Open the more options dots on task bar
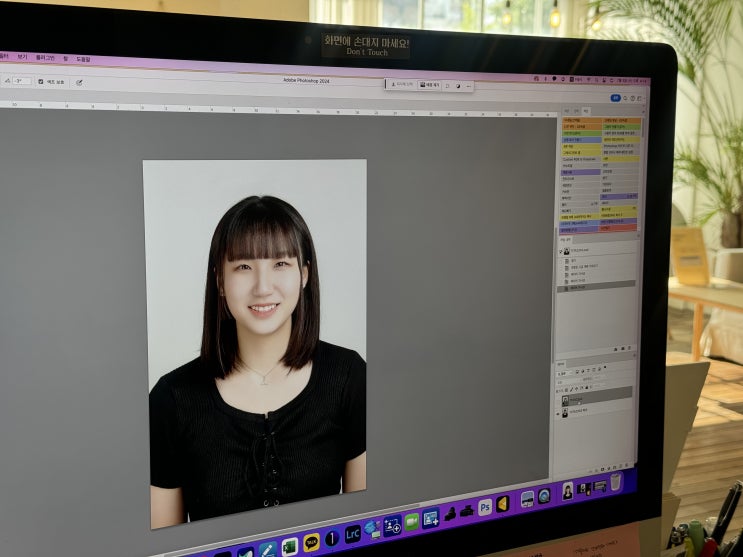The image size is (743, 557). pyautogui.click(x=468, y=86)
